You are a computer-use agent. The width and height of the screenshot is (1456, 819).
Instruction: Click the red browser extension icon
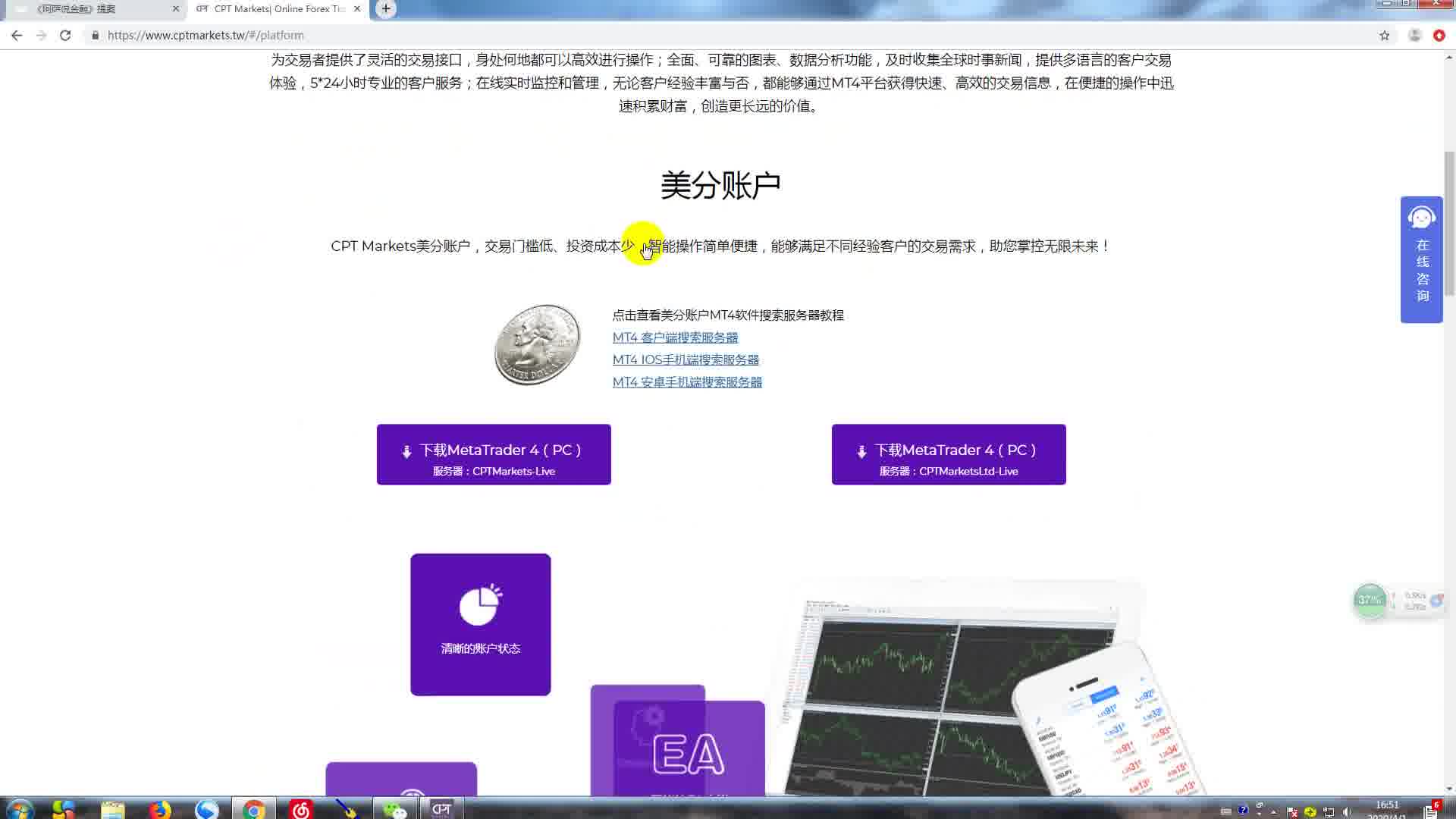coord(1439,35)
